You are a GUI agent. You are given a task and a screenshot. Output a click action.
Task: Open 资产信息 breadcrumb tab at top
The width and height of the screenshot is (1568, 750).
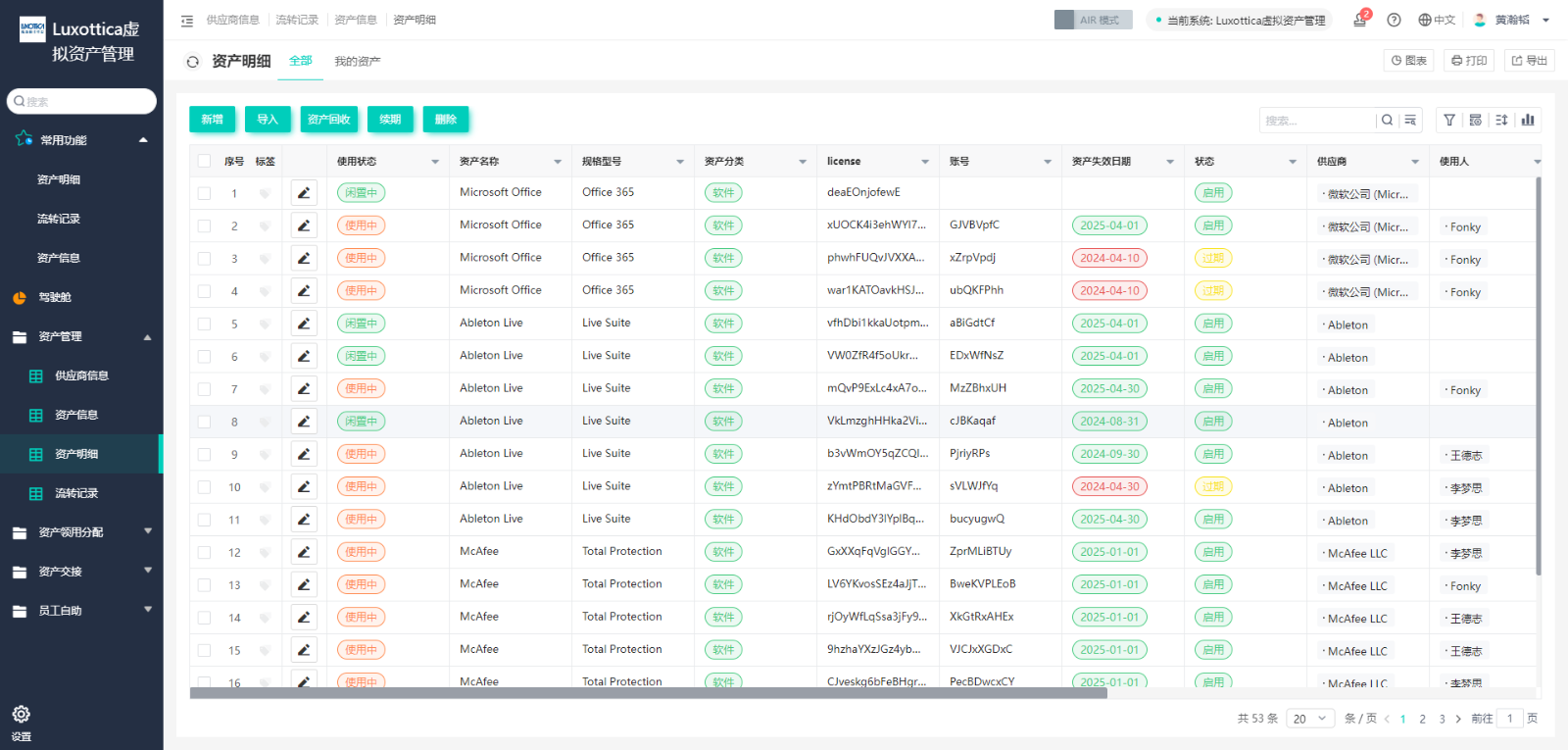click(x=356, y=20)
